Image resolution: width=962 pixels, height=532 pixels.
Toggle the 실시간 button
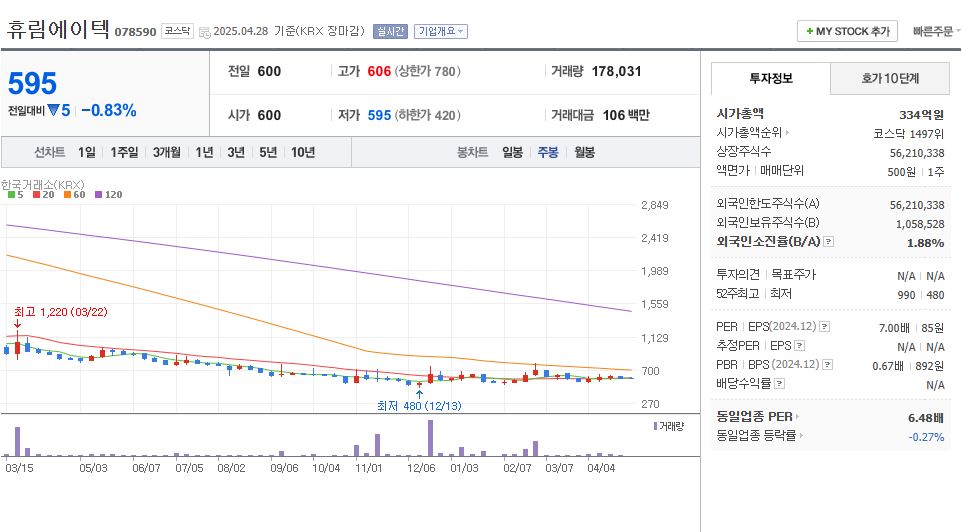tap(390, 31)
